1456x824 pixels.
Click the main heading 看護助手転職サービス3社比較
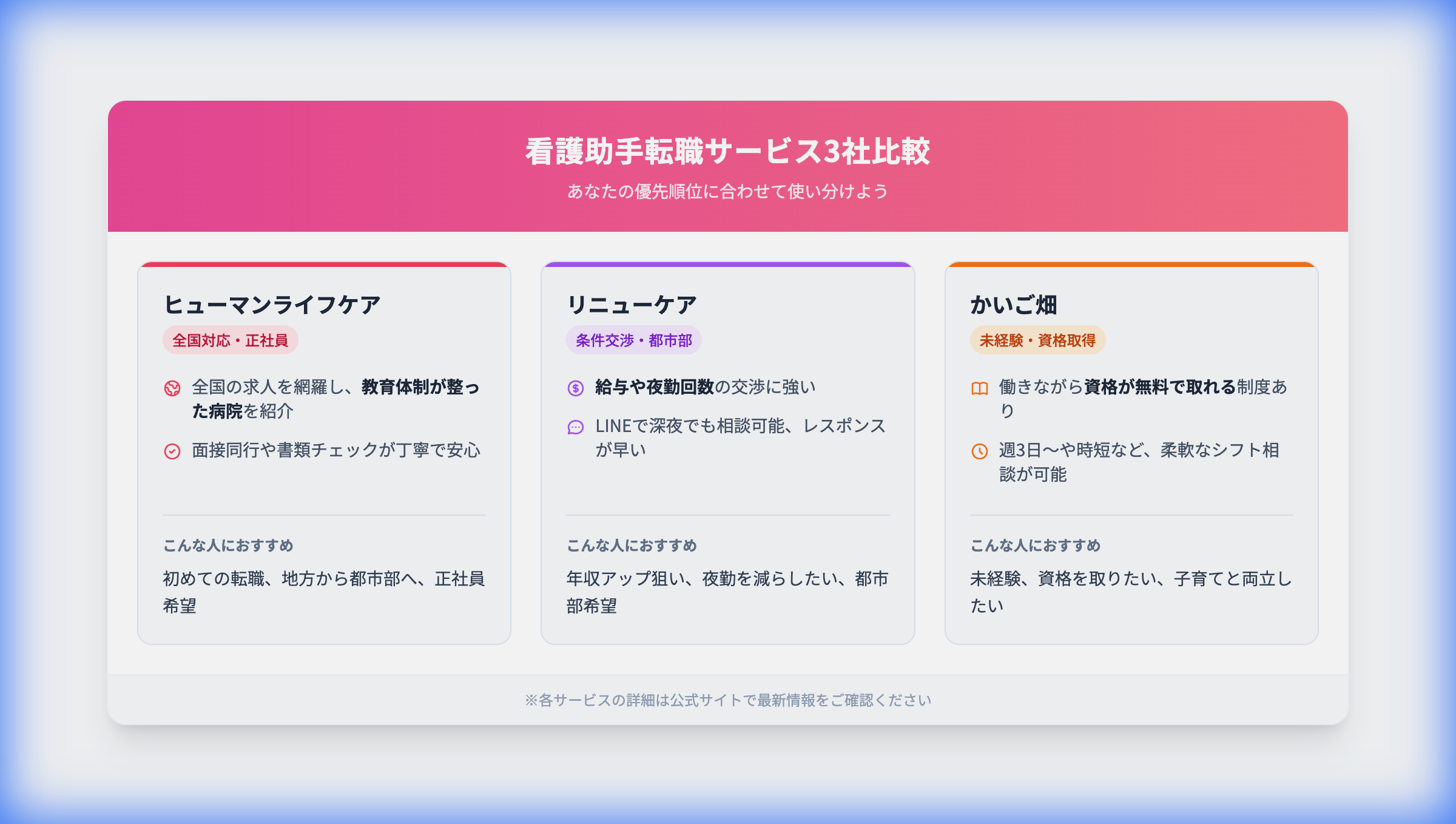tap(728, 151)
